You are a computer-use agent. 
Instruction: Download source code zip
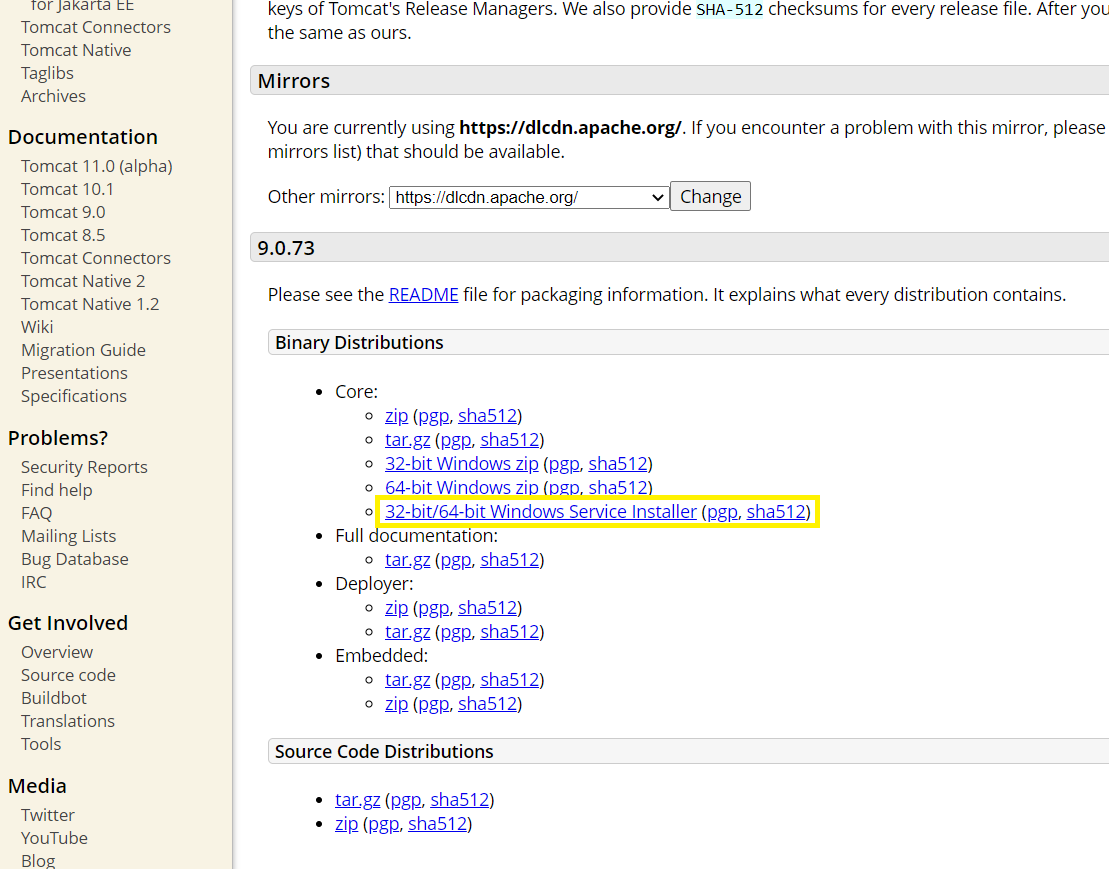tap(346, 824)
